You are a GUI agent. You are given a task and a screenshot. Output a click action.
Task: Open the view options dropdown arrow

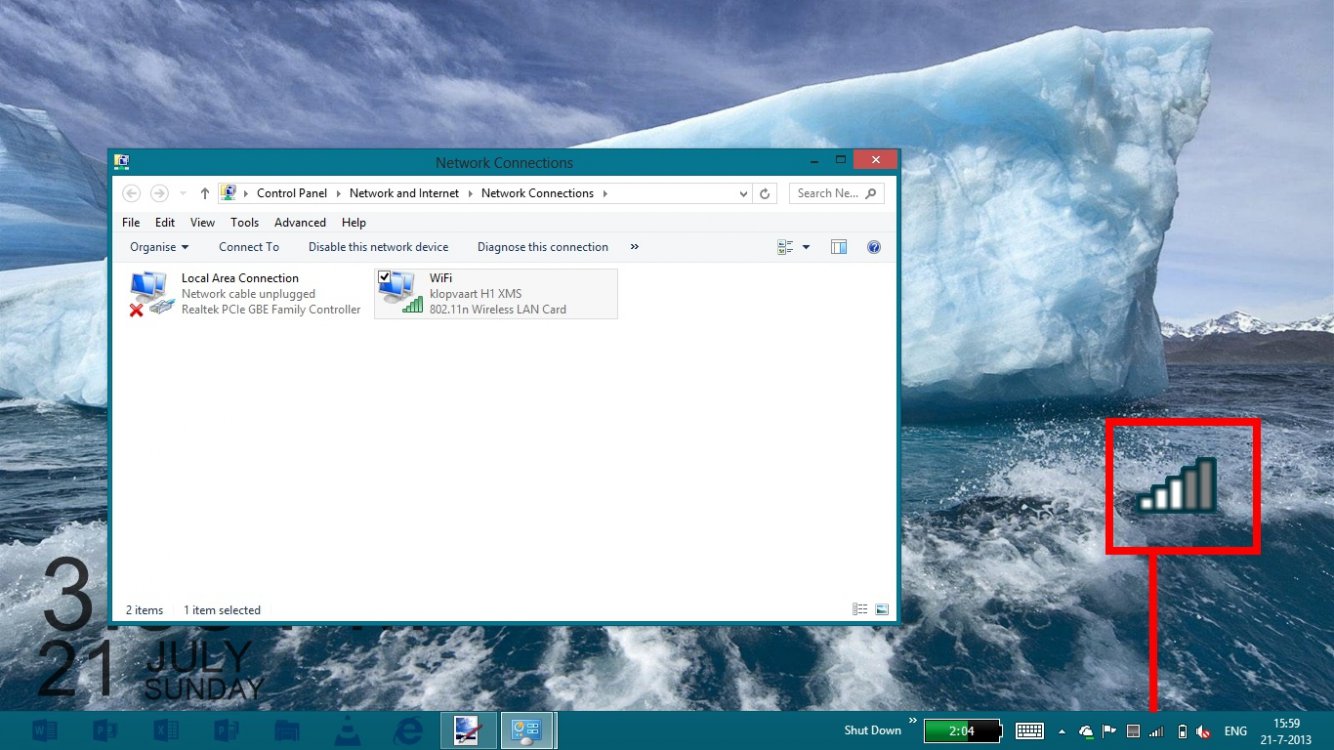(x=806, y=247)
